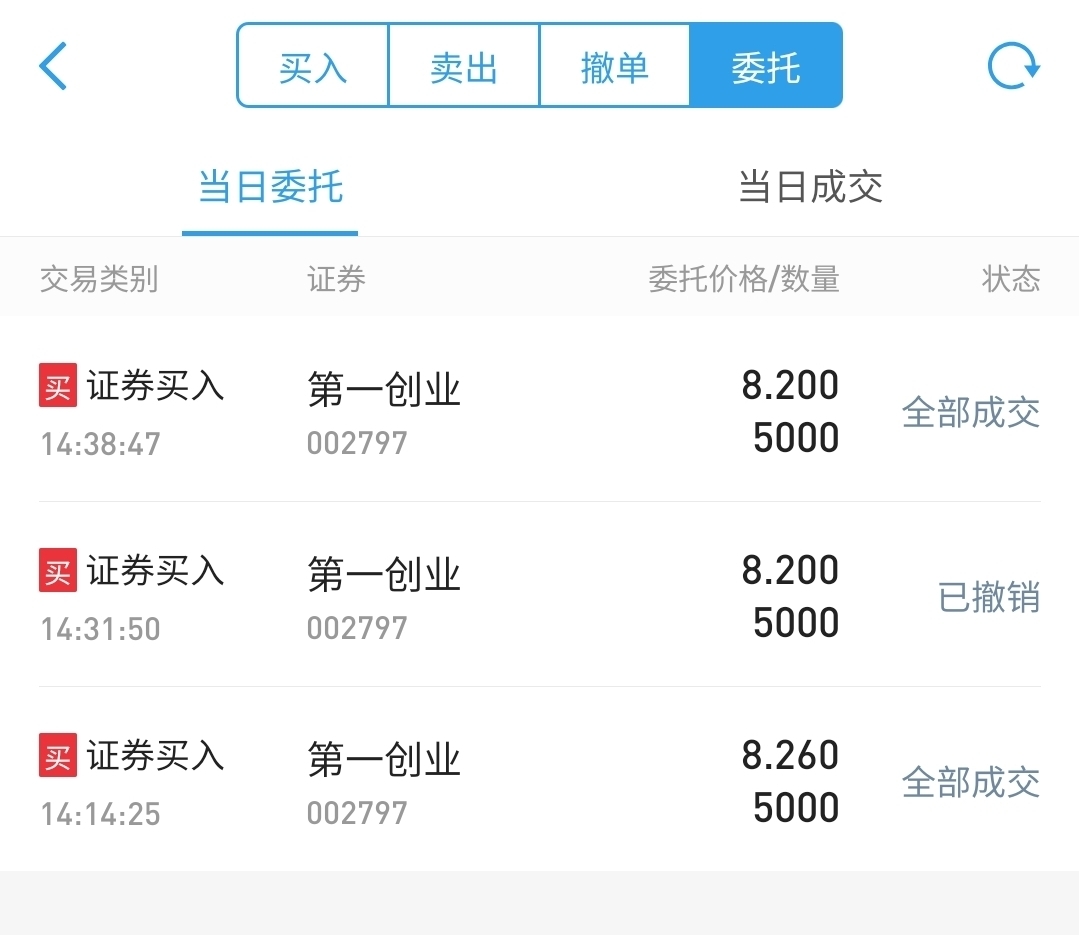Tap the refresh icon

1013,66
